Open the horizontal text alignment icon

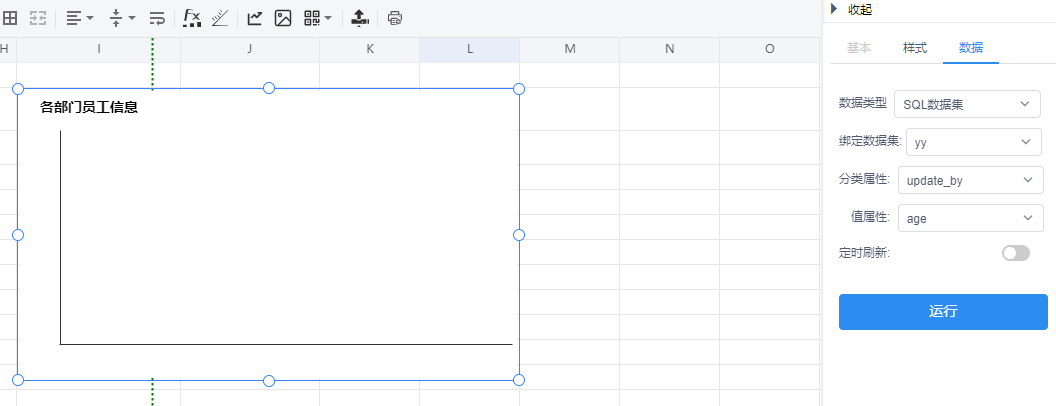pyautogui.click(x=74, y=18)
